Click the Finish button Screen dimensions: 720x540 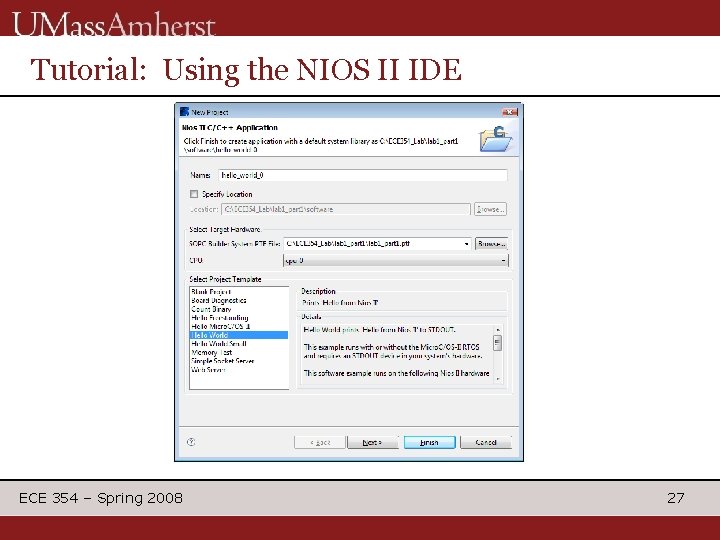click(x=429, y=442)
